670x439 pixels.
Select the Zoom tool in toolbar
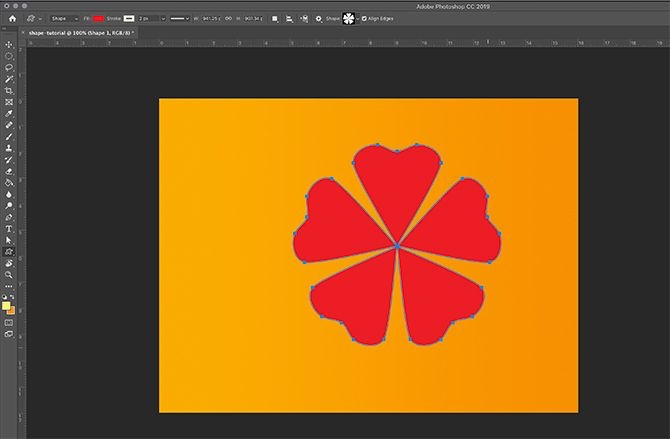click(x=9, y=275)
